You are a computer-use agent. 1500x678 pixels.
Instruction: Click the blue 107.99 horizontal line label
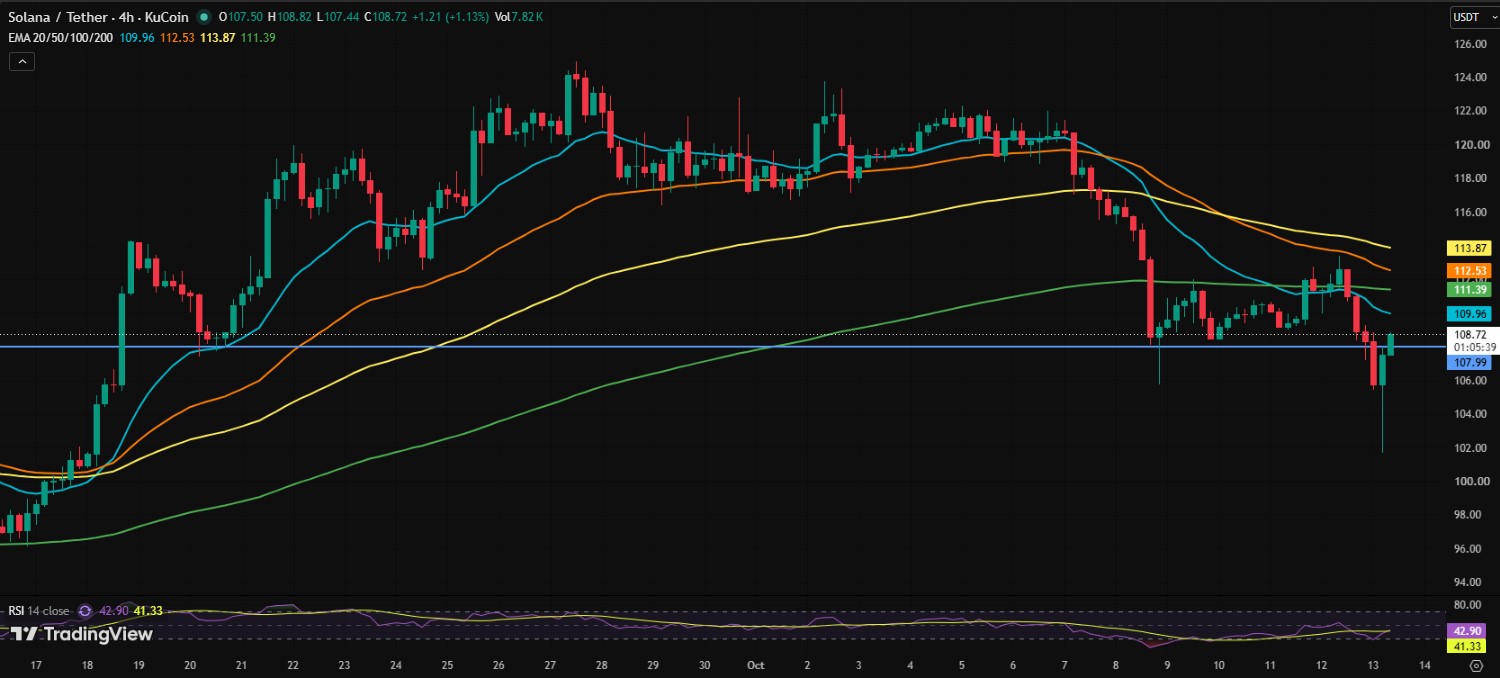(1468, 363)
